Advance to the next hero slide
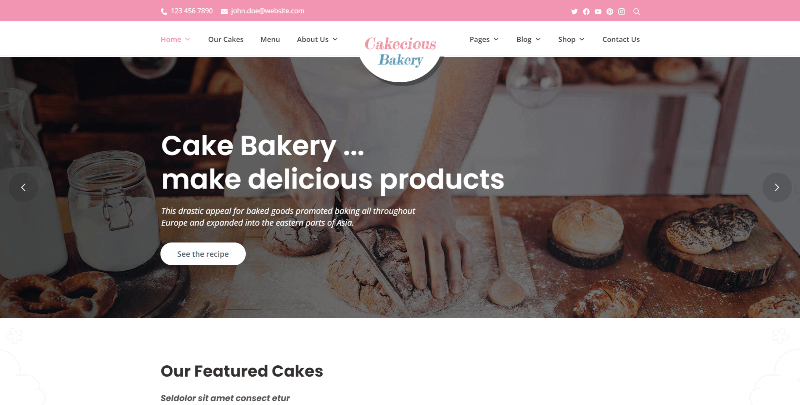800x405 pixels. pos(777,187)
